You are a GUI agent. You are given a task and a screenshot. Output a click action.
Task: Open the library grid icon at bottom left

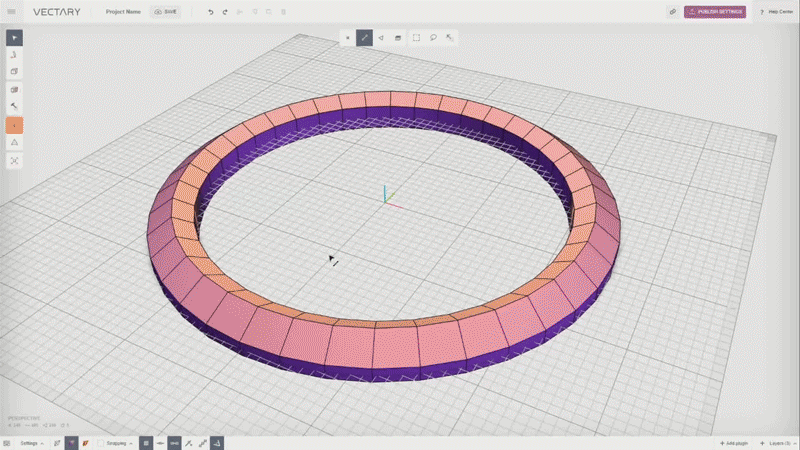7,443
